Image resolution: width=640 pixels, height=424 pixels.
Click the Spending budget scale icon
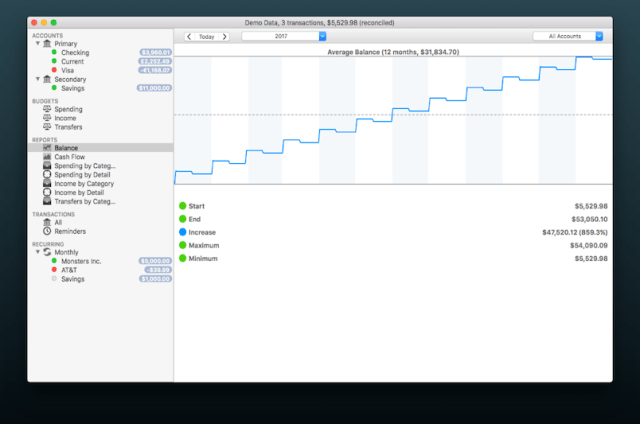coord(47,109)
